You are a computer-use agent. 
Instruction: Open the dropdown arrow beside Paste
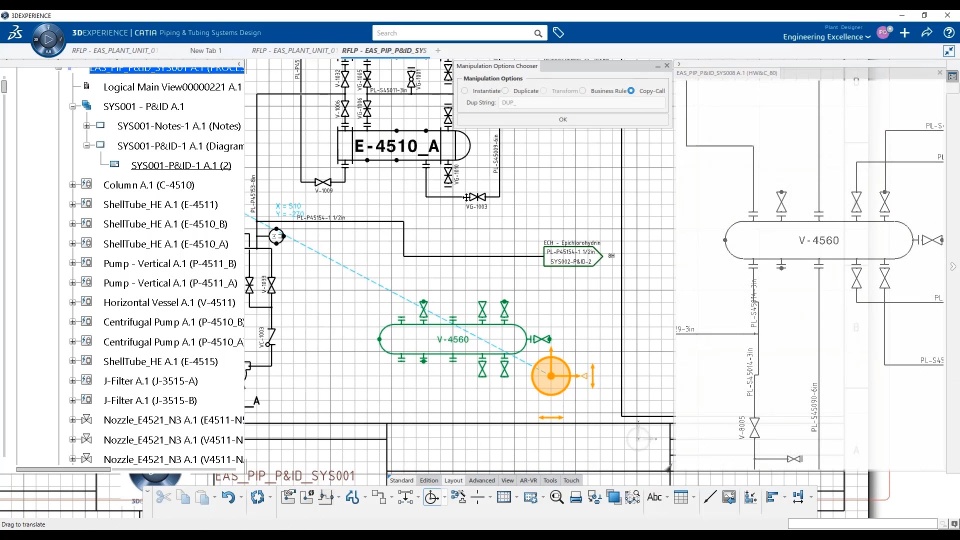[214, 497]
